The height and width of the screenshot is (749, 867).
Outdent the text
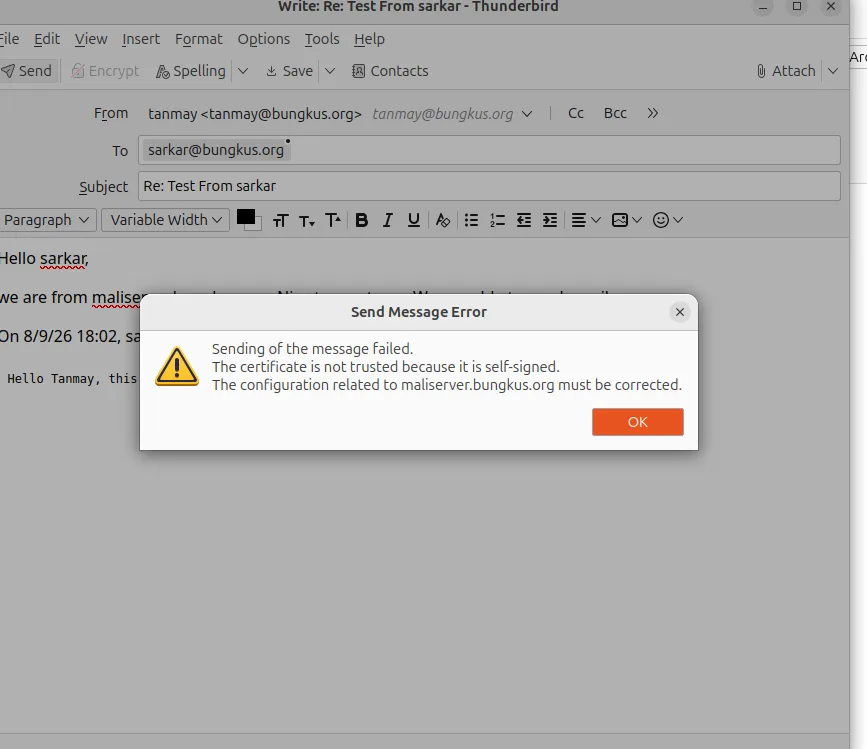coord(524,221)
